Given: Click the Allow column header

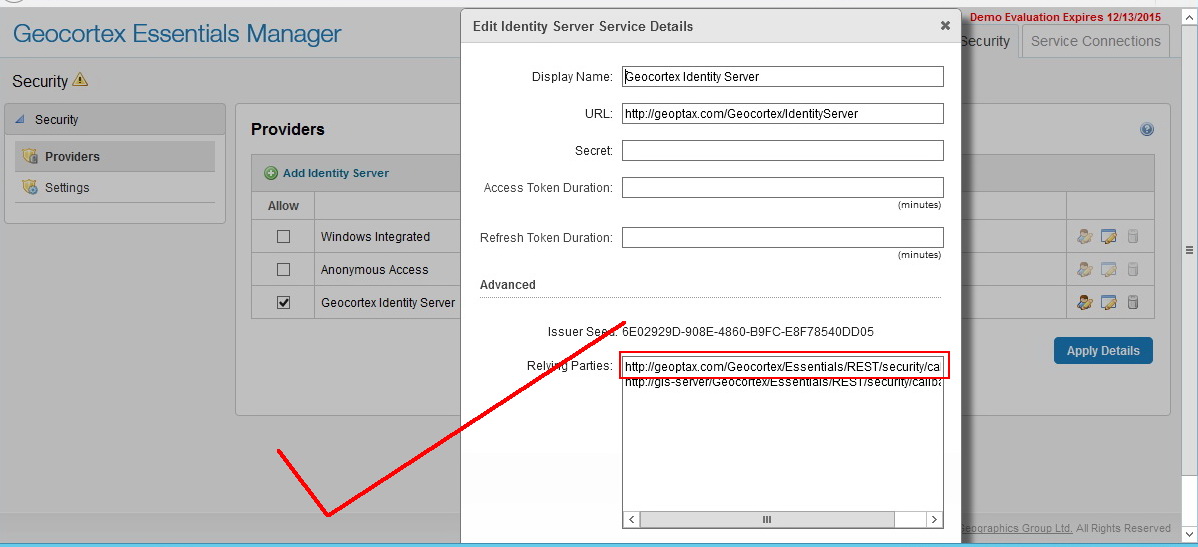Looking at the screenshot, I should pyautogui.click(x=283, y=206).
